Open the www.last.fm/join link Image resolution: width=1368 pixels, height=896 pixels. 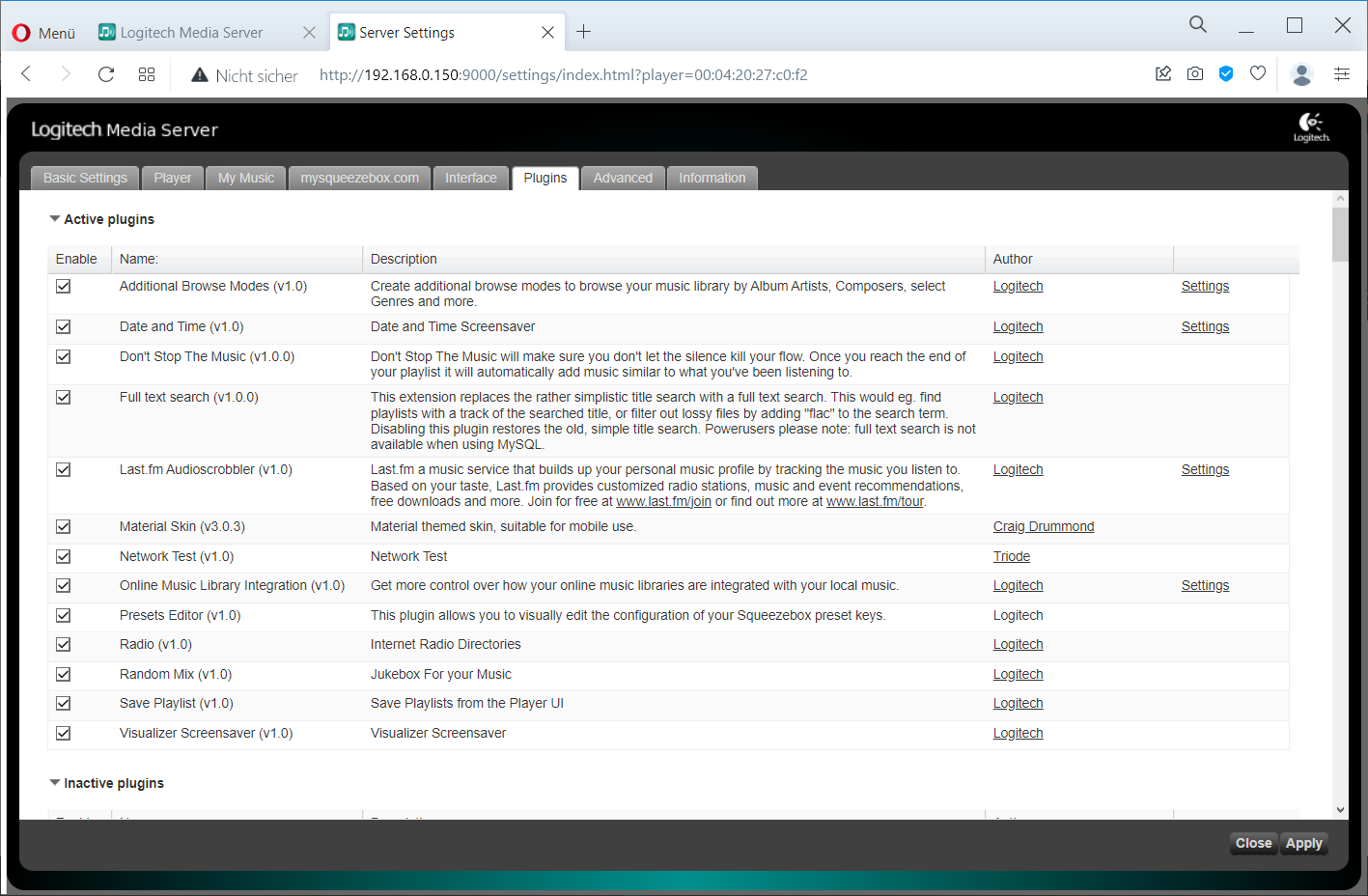pos(664,501)
